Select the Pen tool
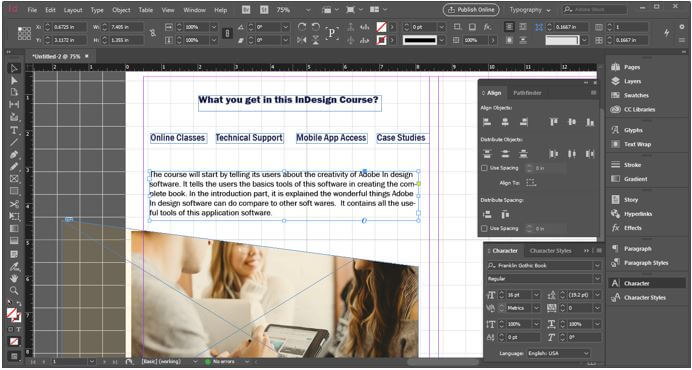This screenshot has height=370, width=692. [14, 155]
